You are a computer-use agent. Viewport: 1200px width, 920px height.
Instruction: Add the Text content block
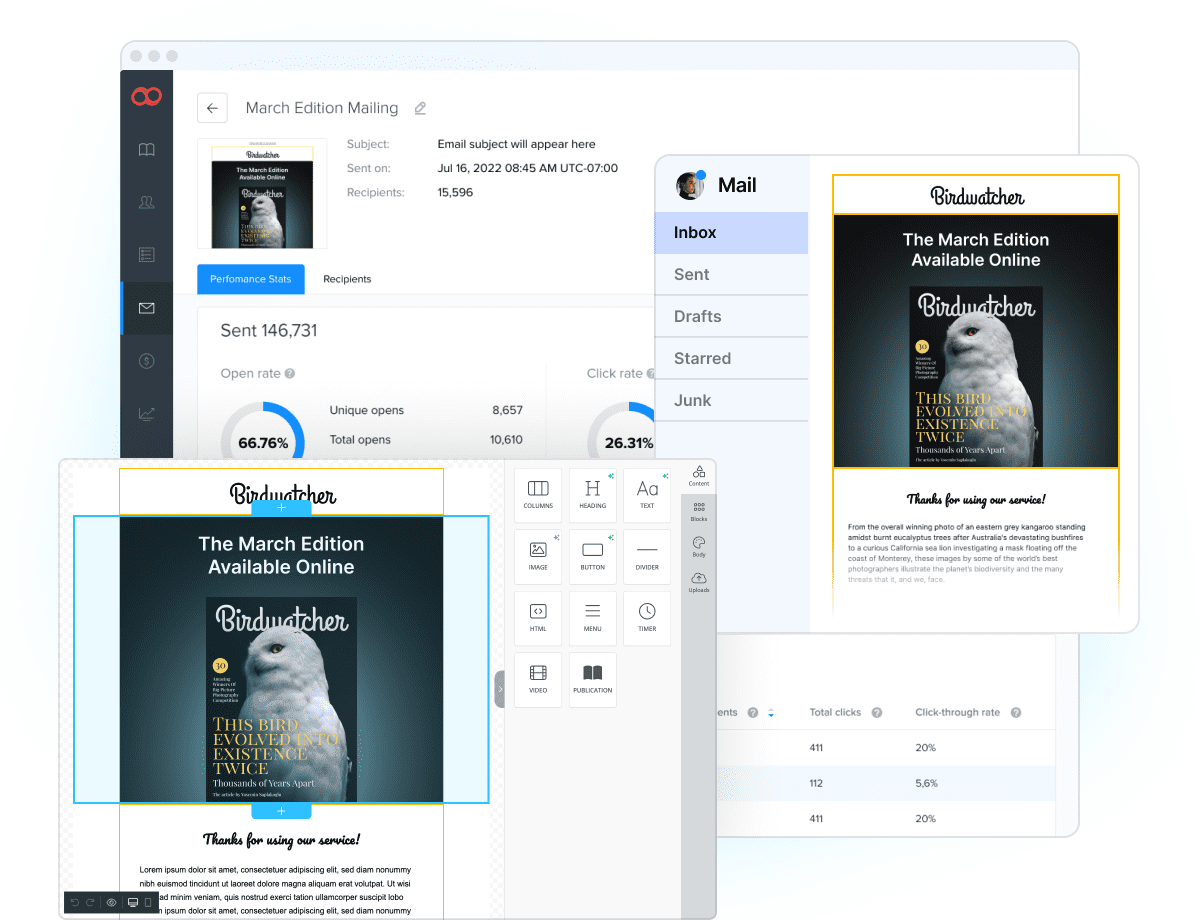[647, 494]
